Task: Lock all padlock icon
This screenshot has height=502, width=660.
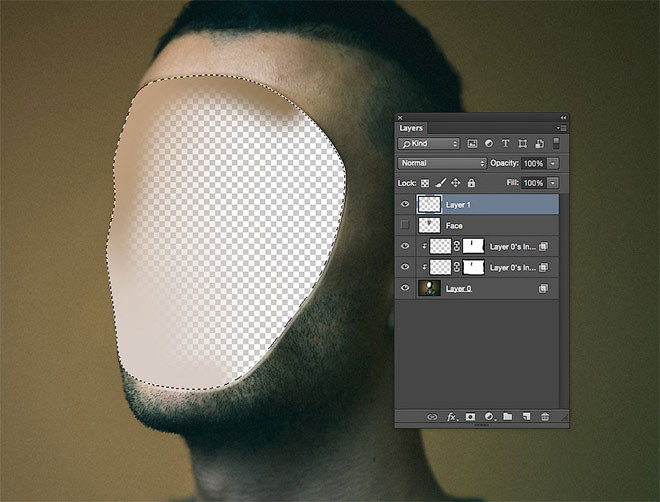Action: click(x=471, y=183)
